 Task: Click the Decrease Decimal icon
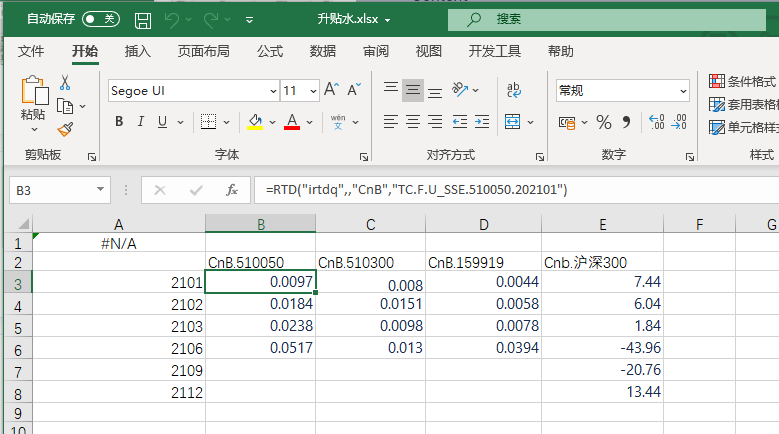[679, 122]
